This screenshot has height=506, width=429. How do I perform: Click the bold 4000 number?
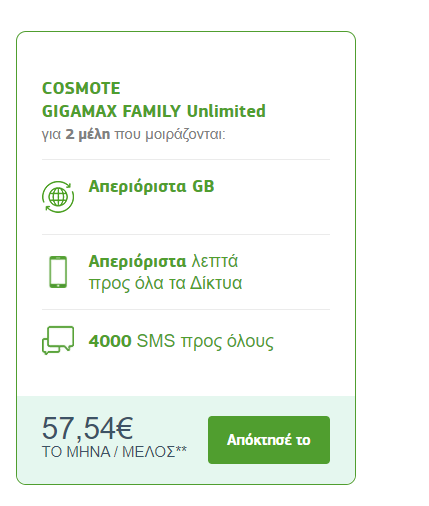(110, 341)
